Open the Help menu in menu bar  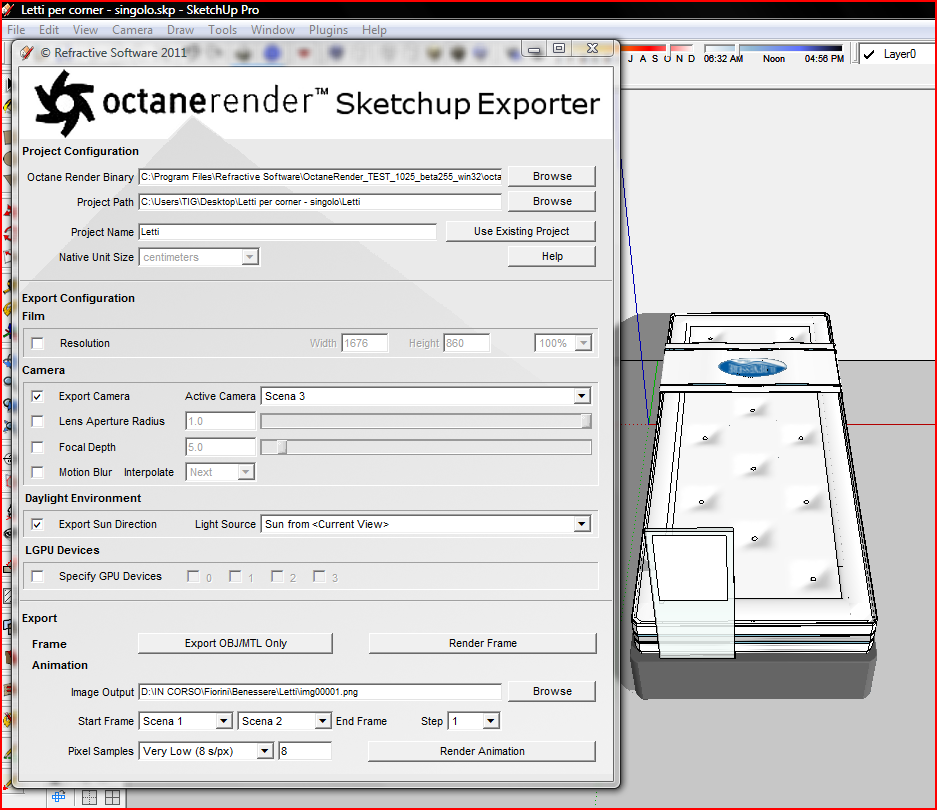[x=374, y=30]
